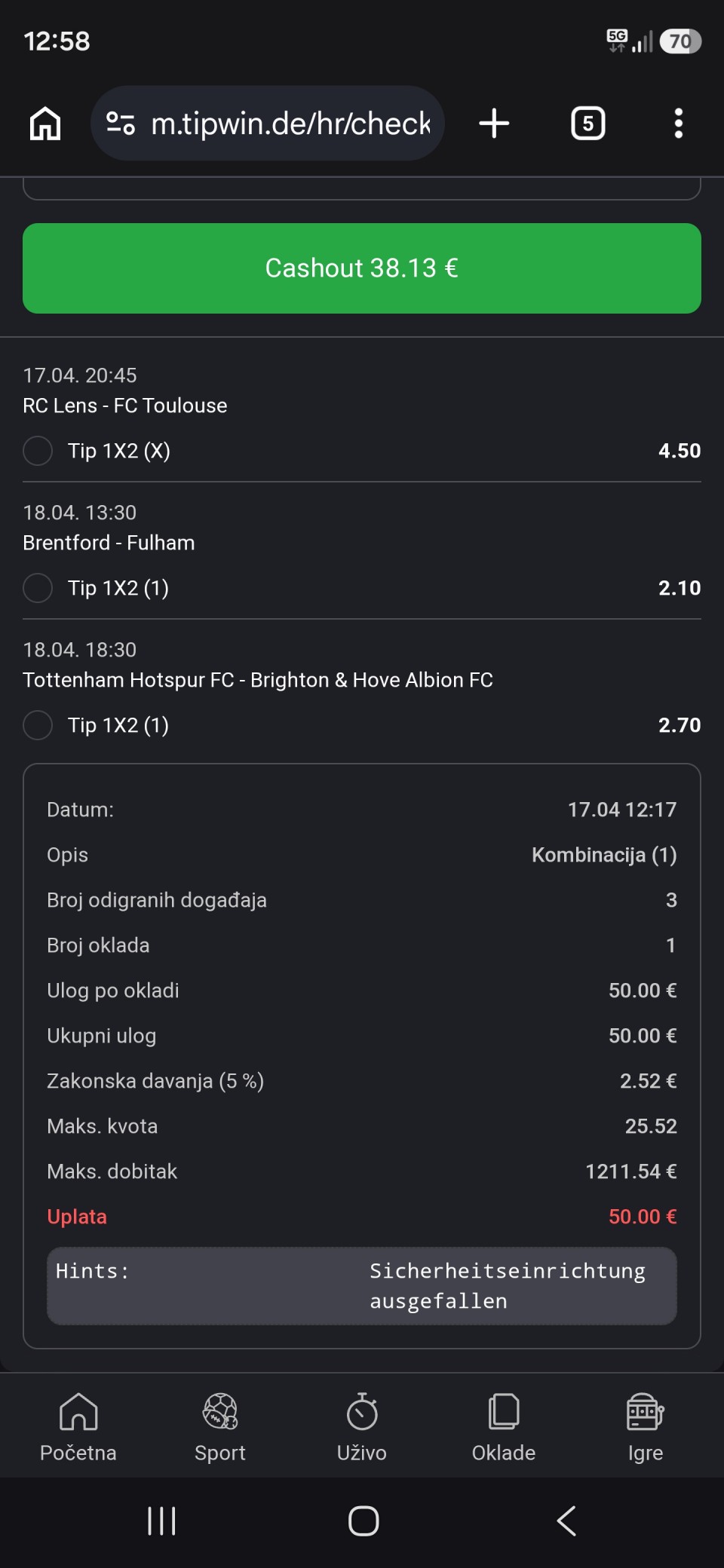Screen dimensions: 724x1568
Task: Tap the Hints security notice box
Action: click(x=362, y=1286)
